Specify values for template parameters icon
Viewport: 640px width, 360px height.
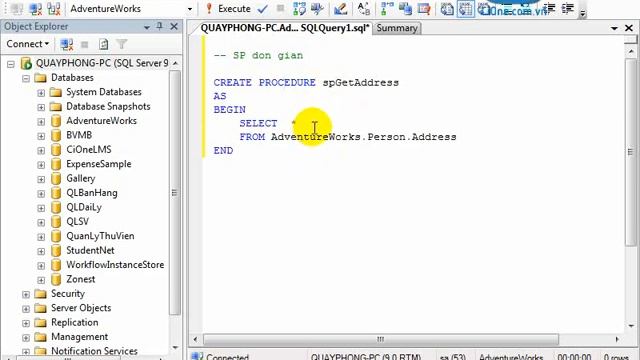363,9
